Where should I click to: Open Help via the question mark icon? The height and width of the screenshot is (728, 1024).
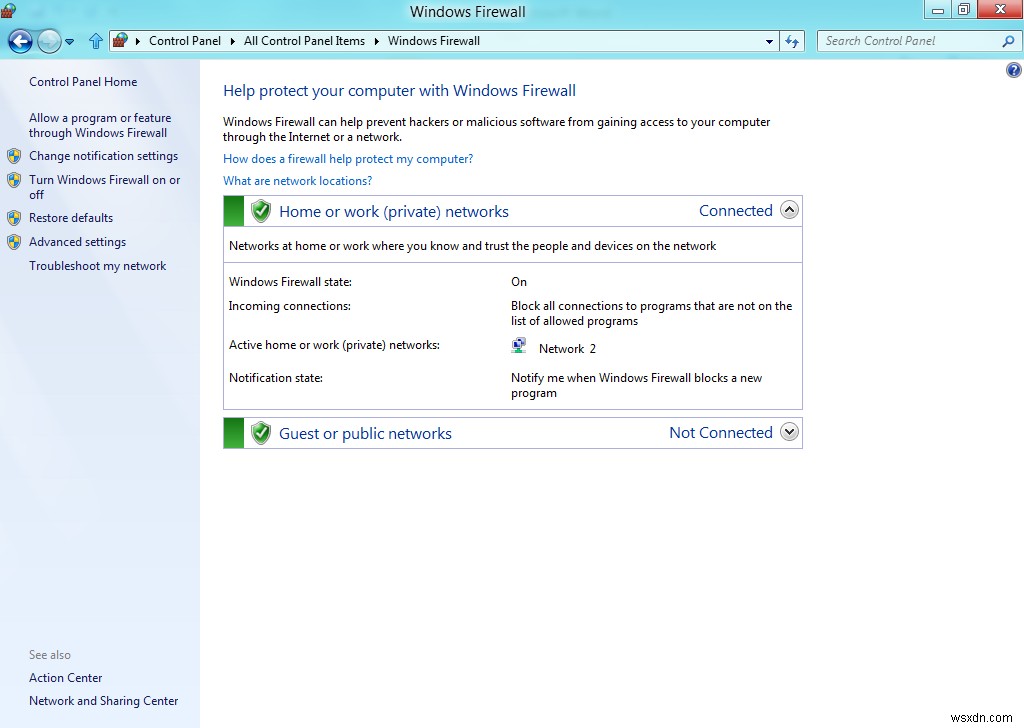1014,70
